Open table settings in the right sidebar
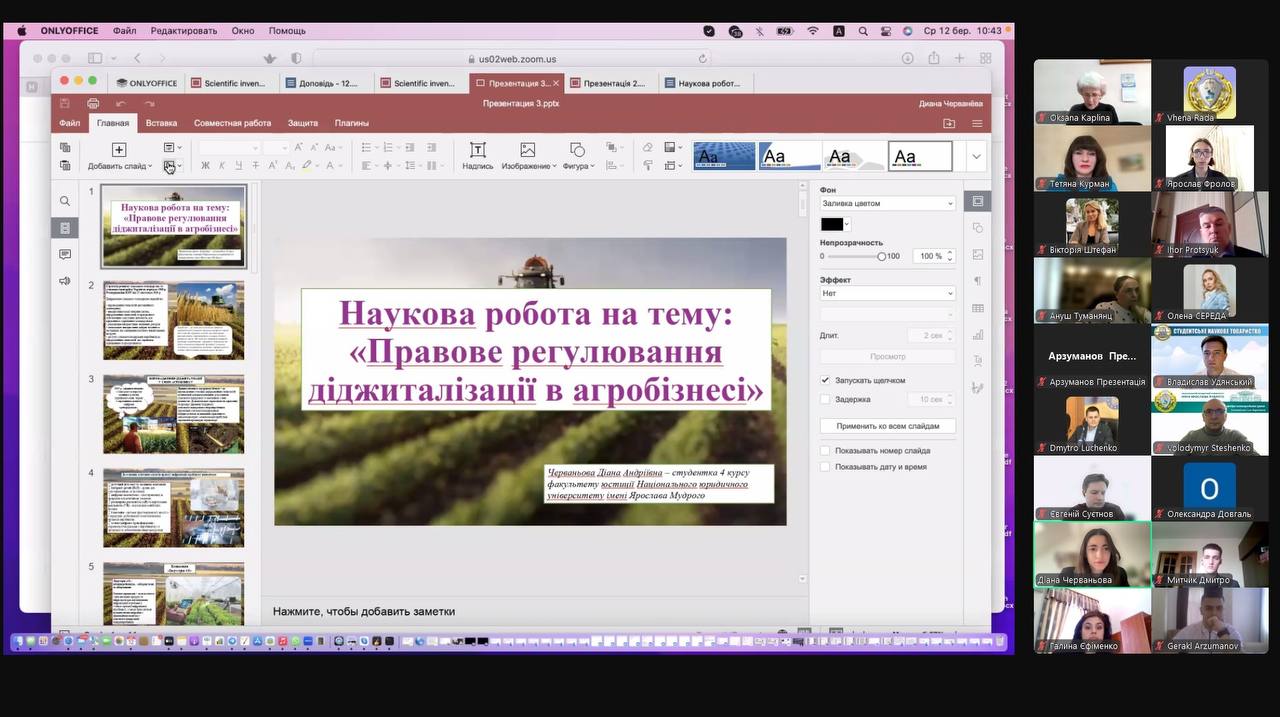The height and width of the screenshot is (717, 1280). click(978, 308)
